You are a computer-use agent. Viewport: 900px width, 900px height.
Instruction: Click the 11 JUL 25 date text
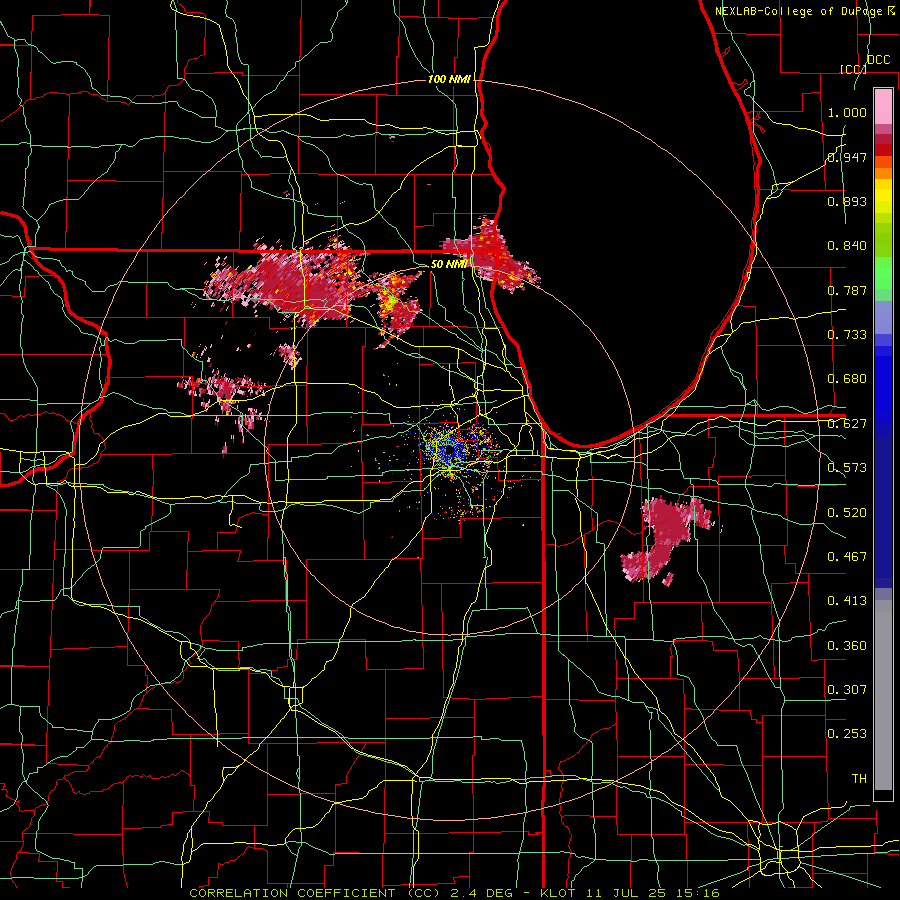pyautogui.click(x=625, y=893)
